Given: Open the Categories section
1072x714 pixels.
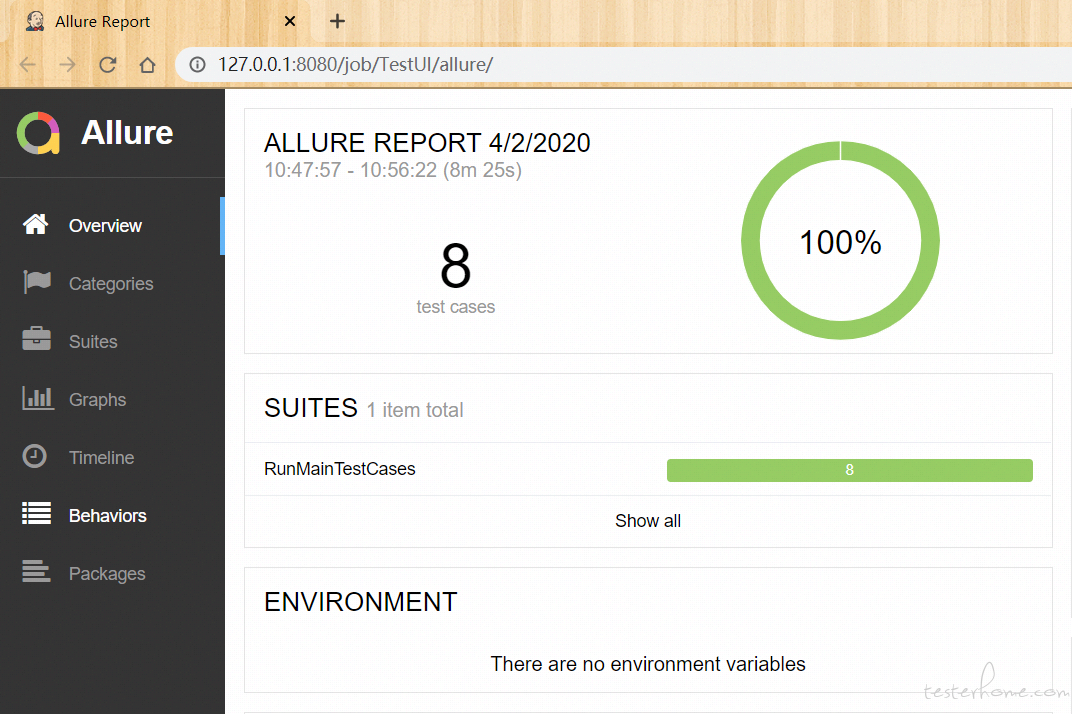Looking at the screenshot, I should [x=112, y=284].
